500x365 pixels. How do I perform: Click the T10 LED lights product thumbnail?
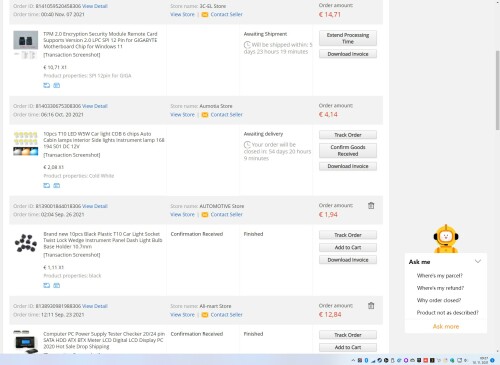pyautogui.click(x=26, y=143)
